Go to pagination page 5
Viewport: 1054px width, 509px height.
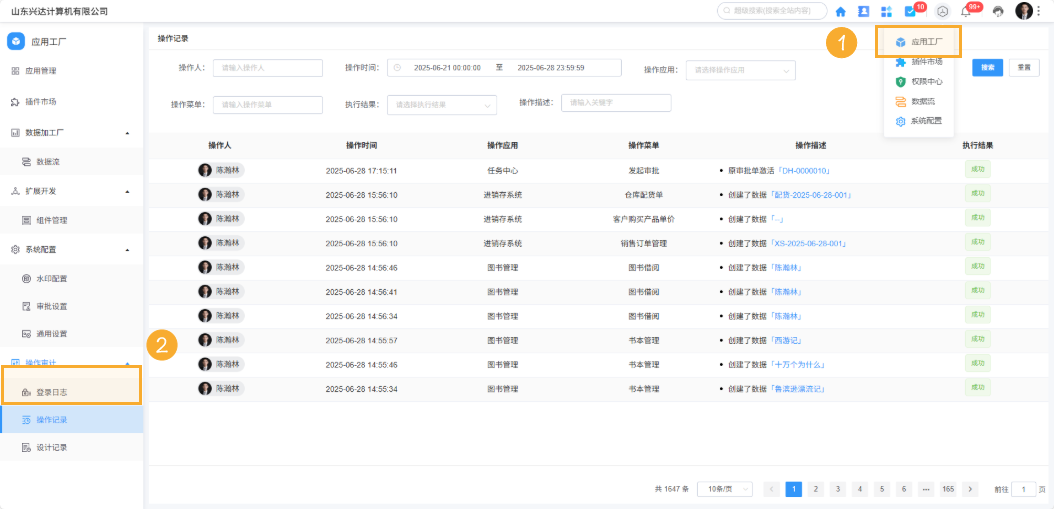click(882, 490)
